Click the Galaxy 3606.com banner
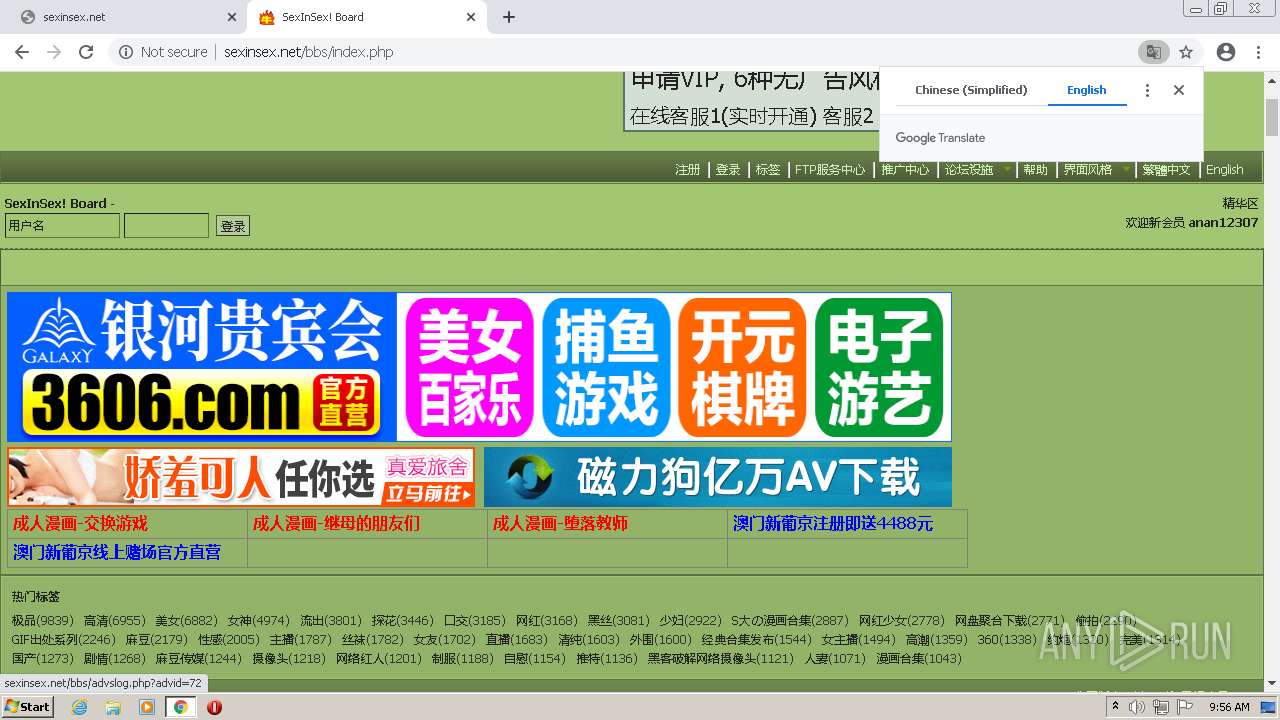Image resolution: width=1280 pixels, height=720 pixels. pyautogui.click(x=202, y=367)
